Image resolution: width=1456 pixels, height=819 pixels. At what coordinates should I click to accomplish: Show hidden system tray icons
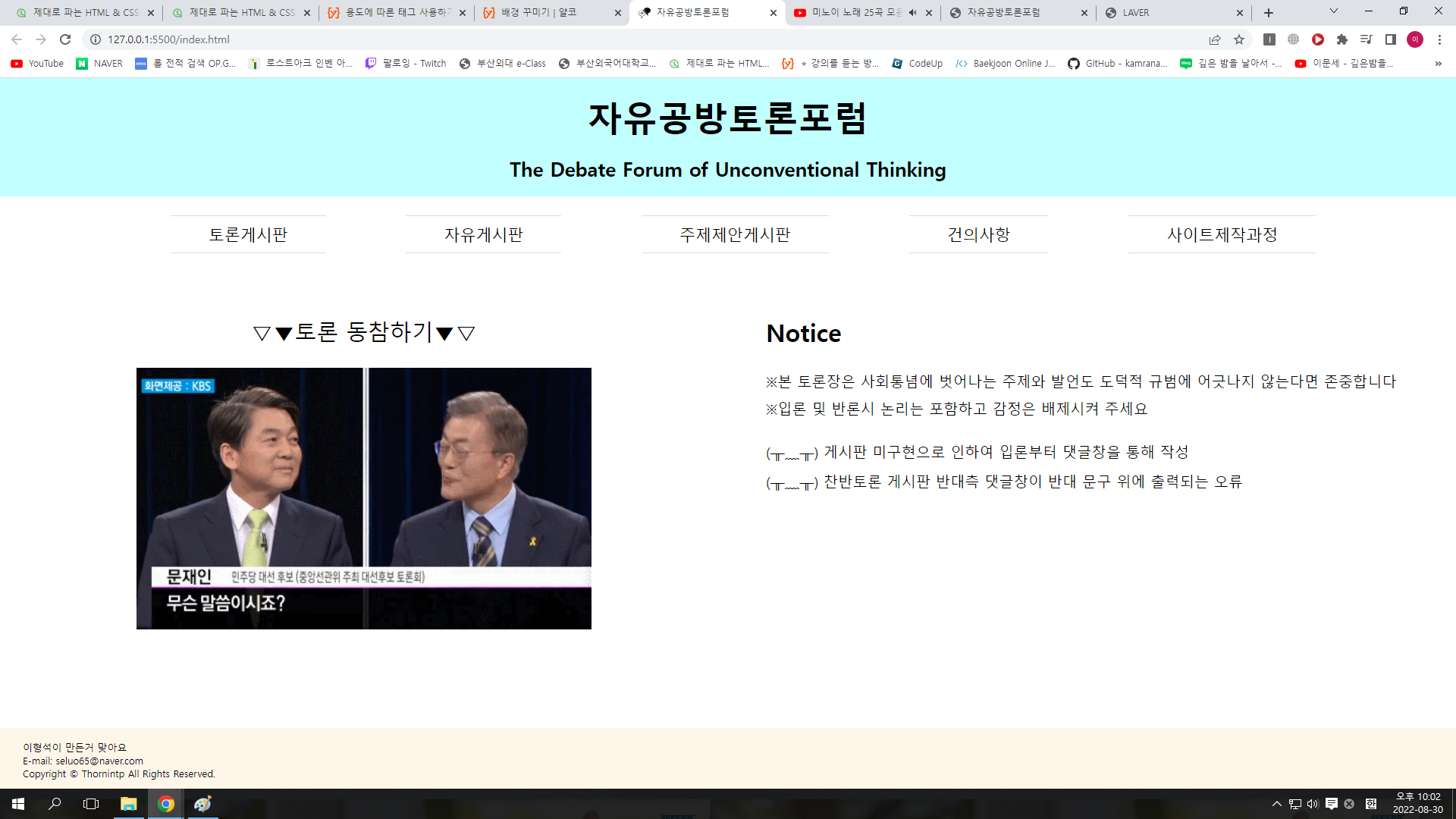[x=1277, y=804]
